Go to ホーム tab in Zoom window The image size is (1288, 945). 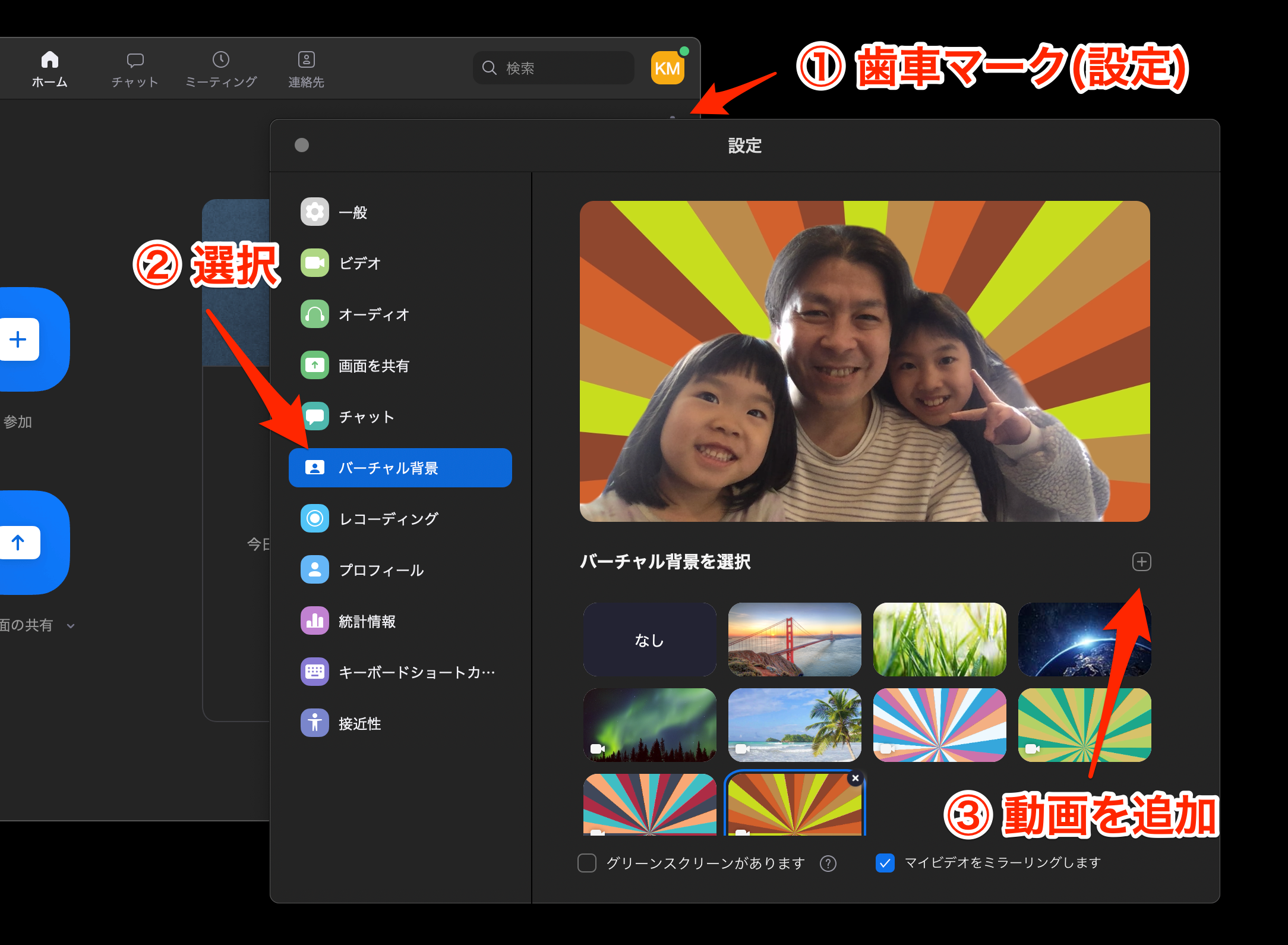pos(50,69)
